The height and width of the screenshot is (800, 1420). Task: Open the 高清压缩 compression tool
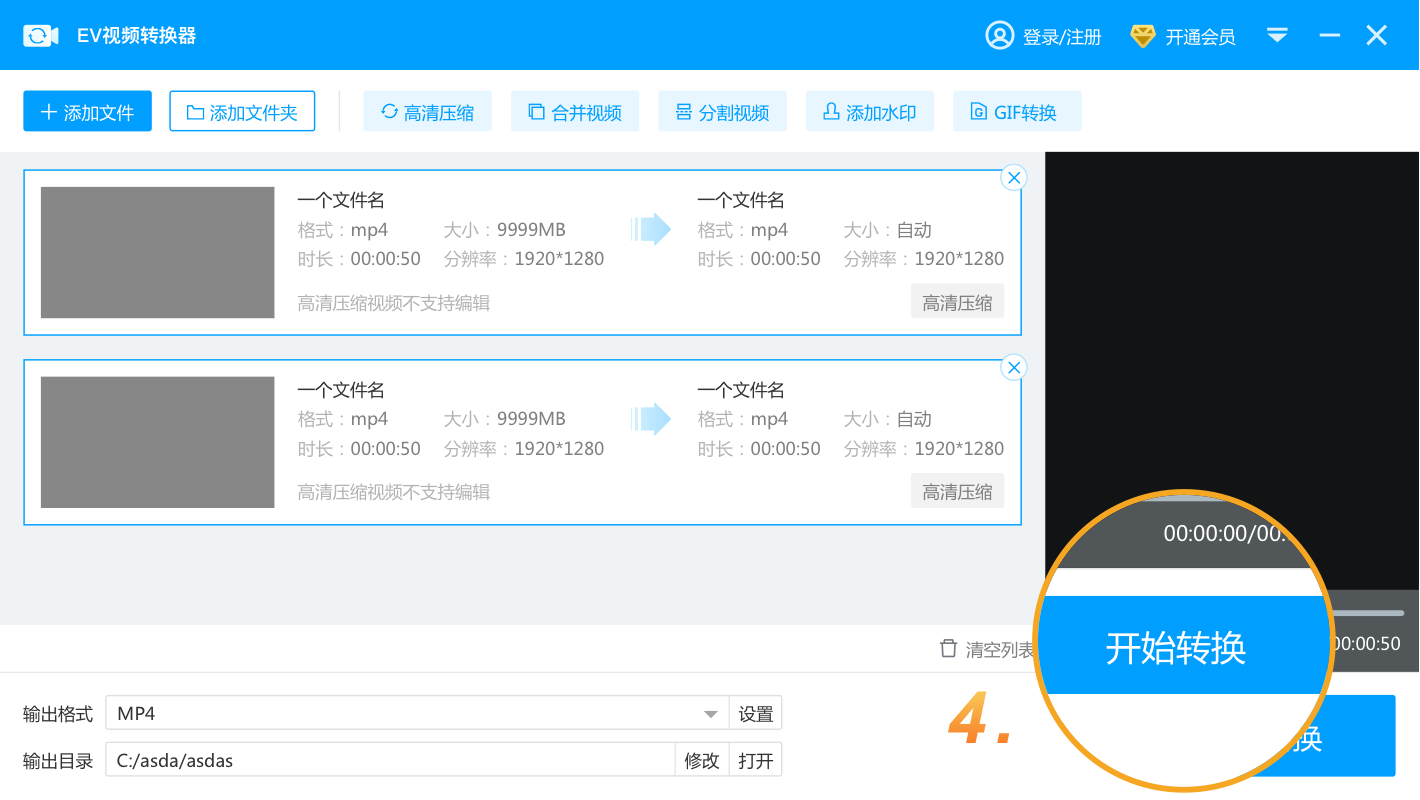(x=427, y=111)
